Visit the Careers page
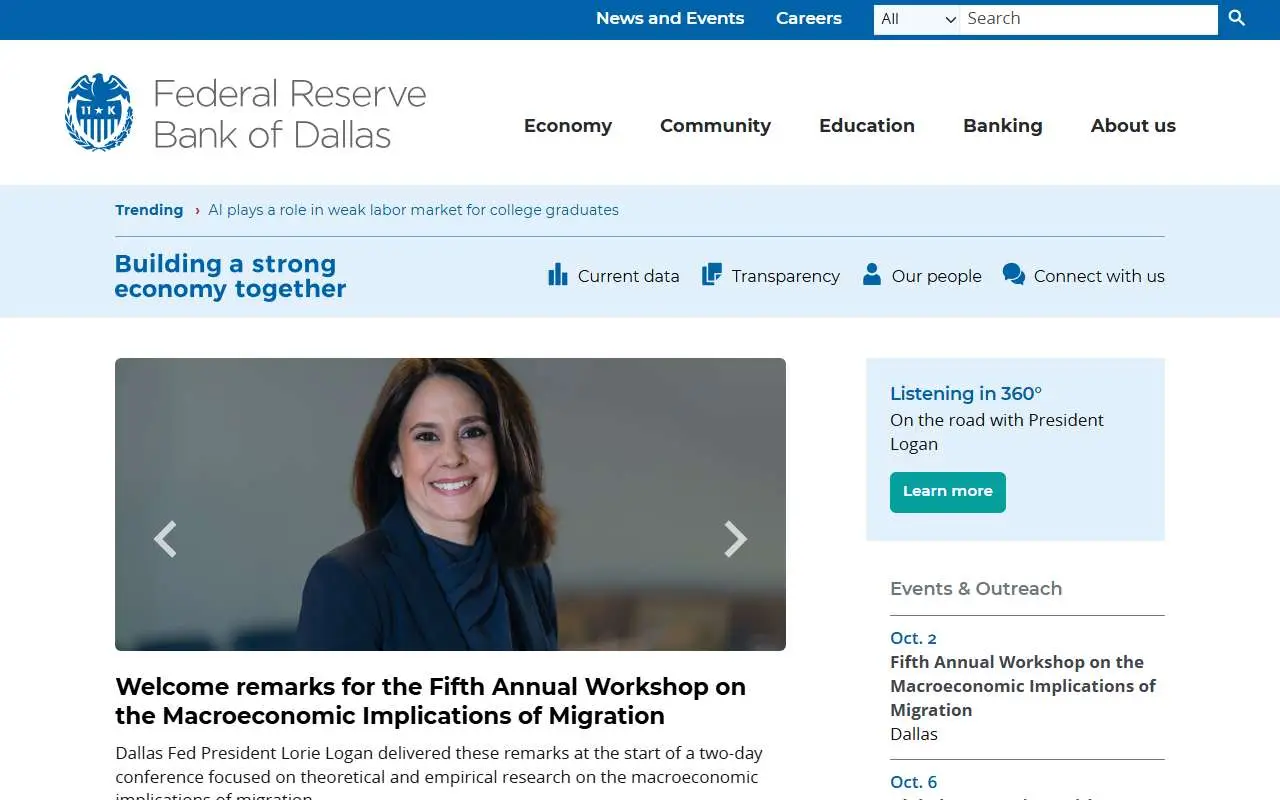 809,18
